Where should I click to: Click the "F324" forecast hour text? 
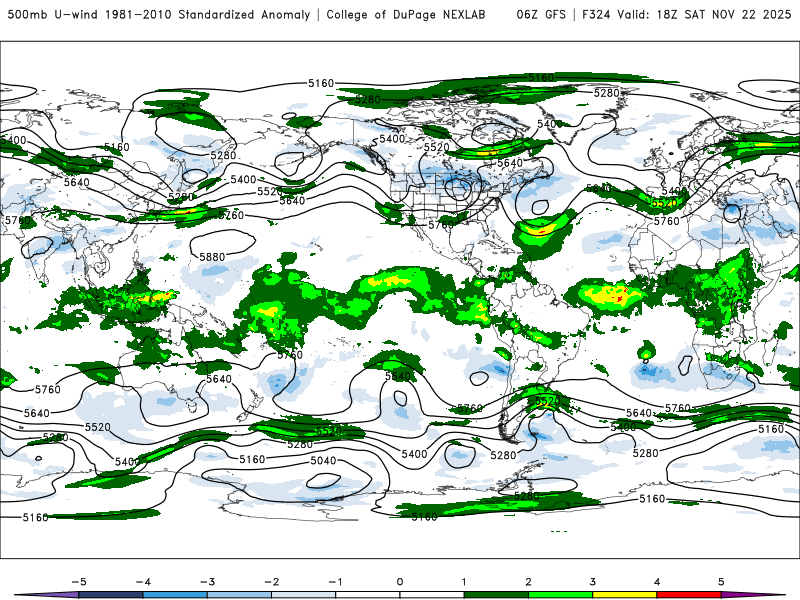[x=596, y=14]
